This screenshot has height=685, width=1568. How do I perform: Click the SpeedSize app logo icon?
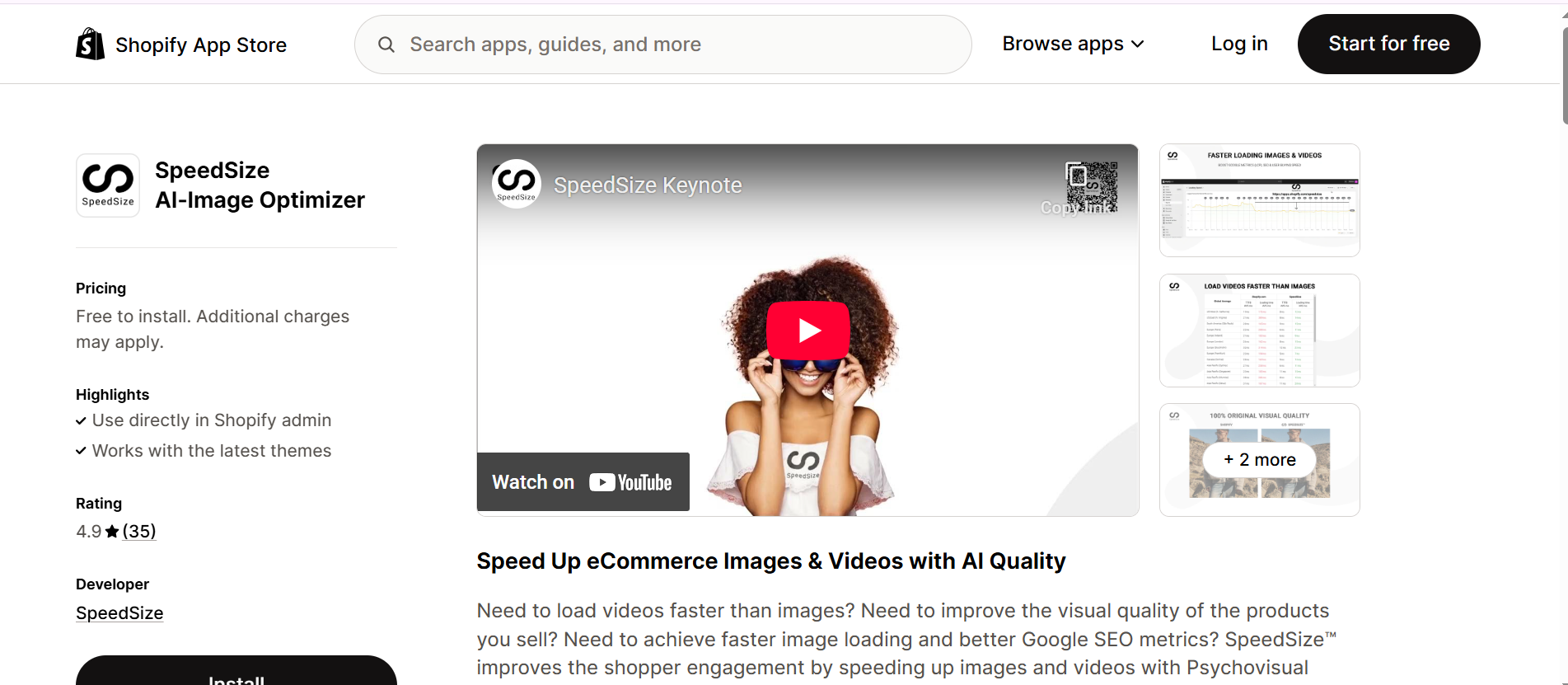pyautogui.click(x=108, y=185)
